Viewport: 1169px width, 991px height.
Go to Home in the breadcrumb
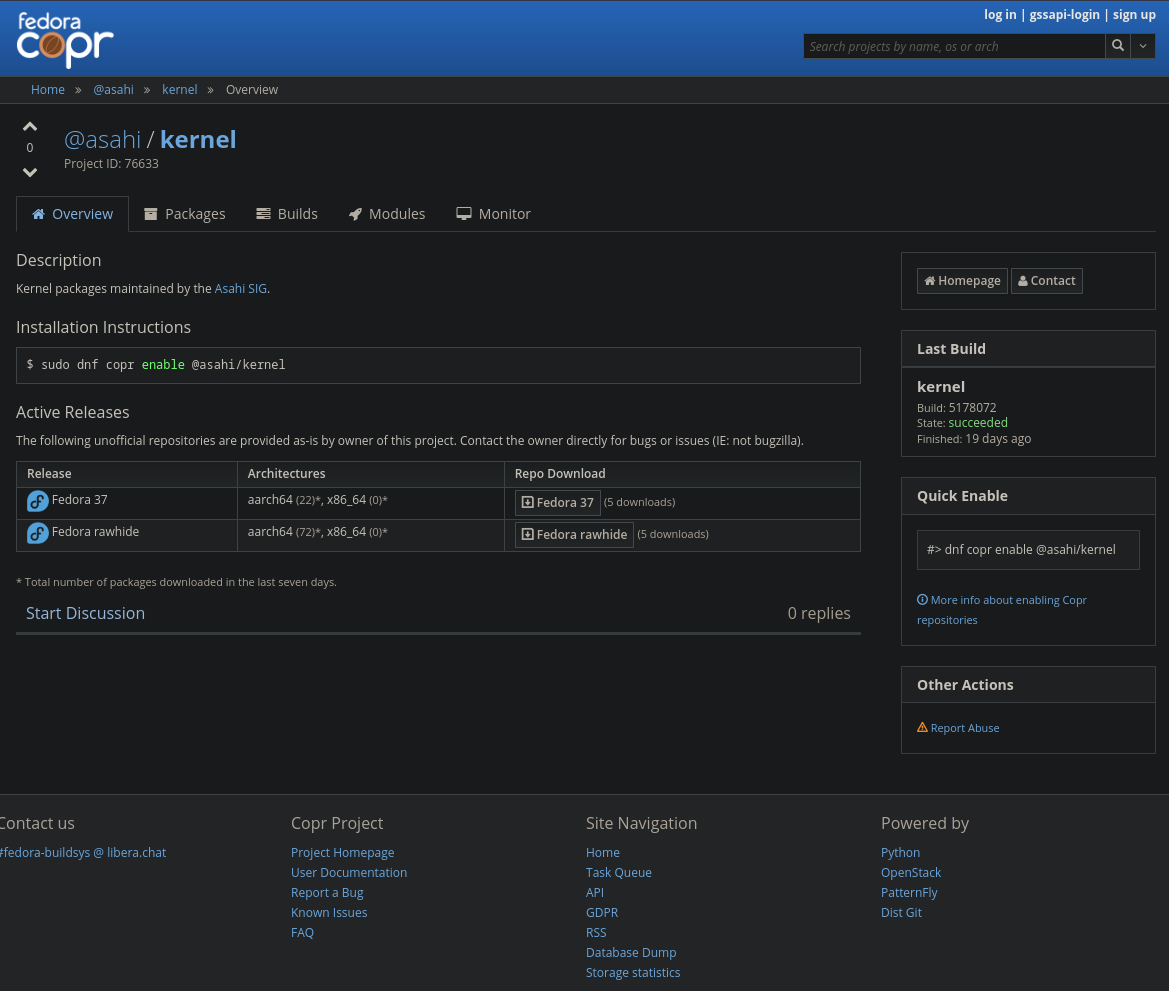point(48,89)
